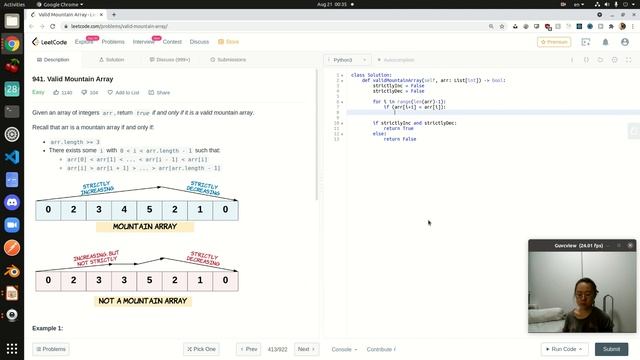Open the Interview nav item
The width and height of the screenshot is (640, 360).
(144, 42)
